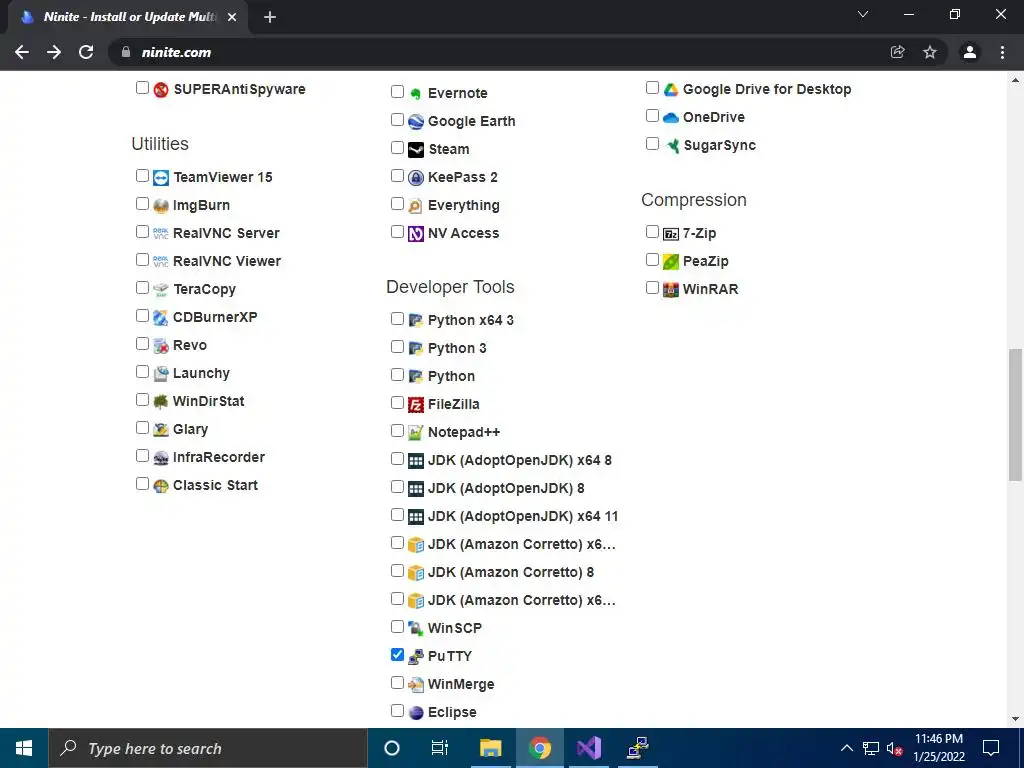Click the WinRAR books icon
The width and height of the screenshot is (1024, 768).
tap(671, 289)
